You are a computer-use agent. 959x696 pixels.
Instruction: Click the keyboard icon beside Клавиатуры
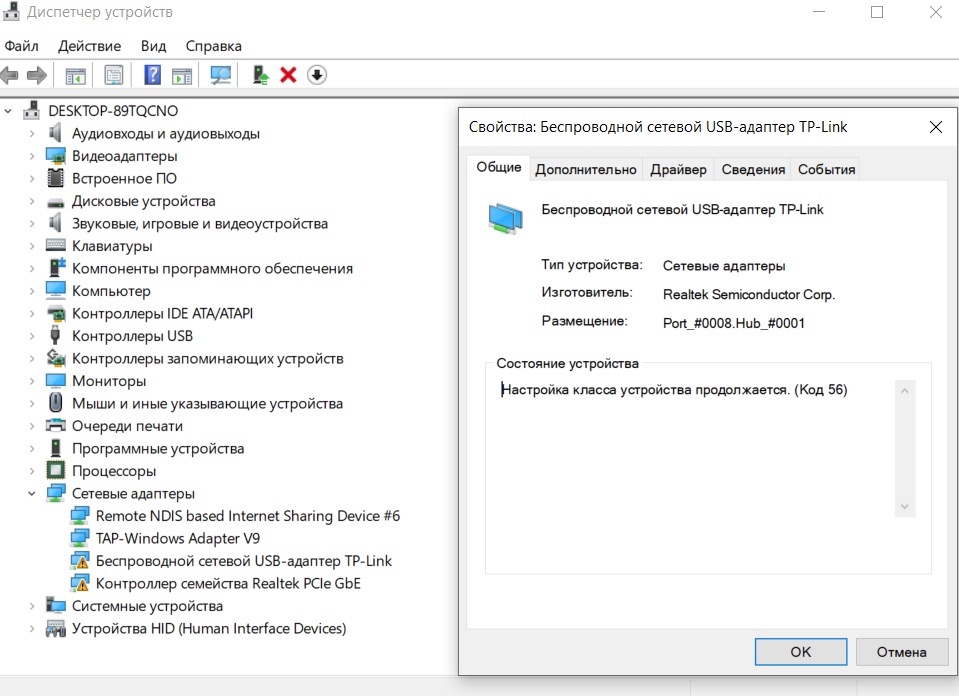56,245
